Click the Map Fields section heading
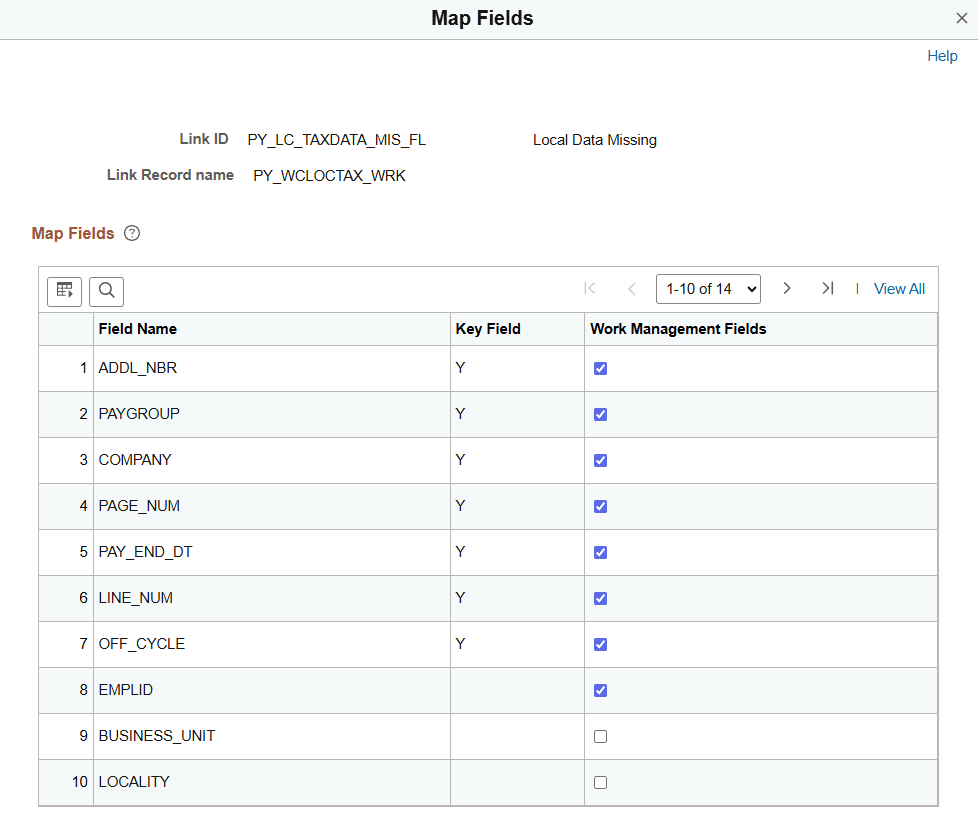Image resolution: width=978 pixels, height=839 pixels. pyautogui.click(x=73, y=233)
